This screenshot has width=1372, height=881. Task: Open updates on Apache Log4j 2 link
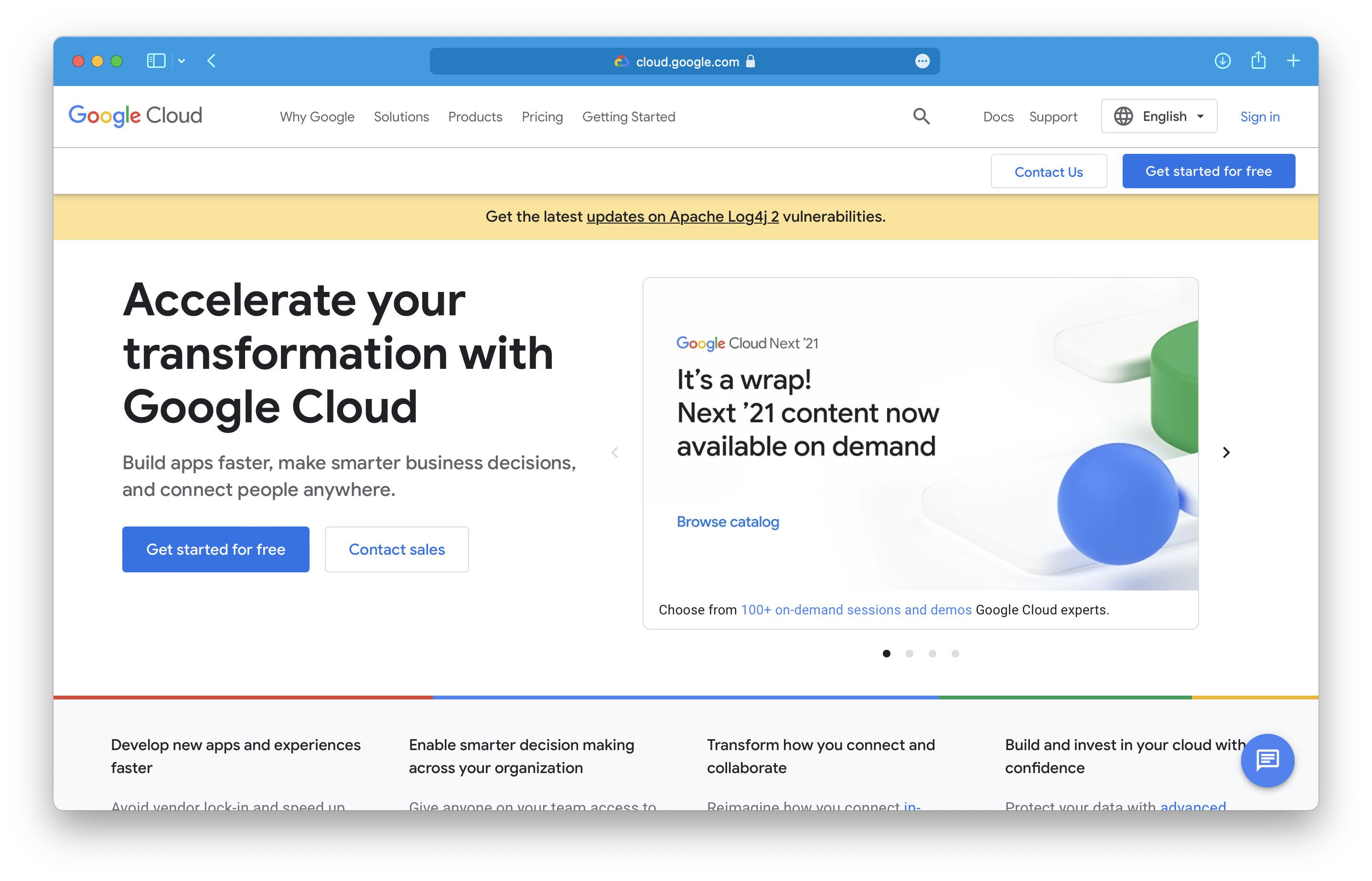[682, 217]
